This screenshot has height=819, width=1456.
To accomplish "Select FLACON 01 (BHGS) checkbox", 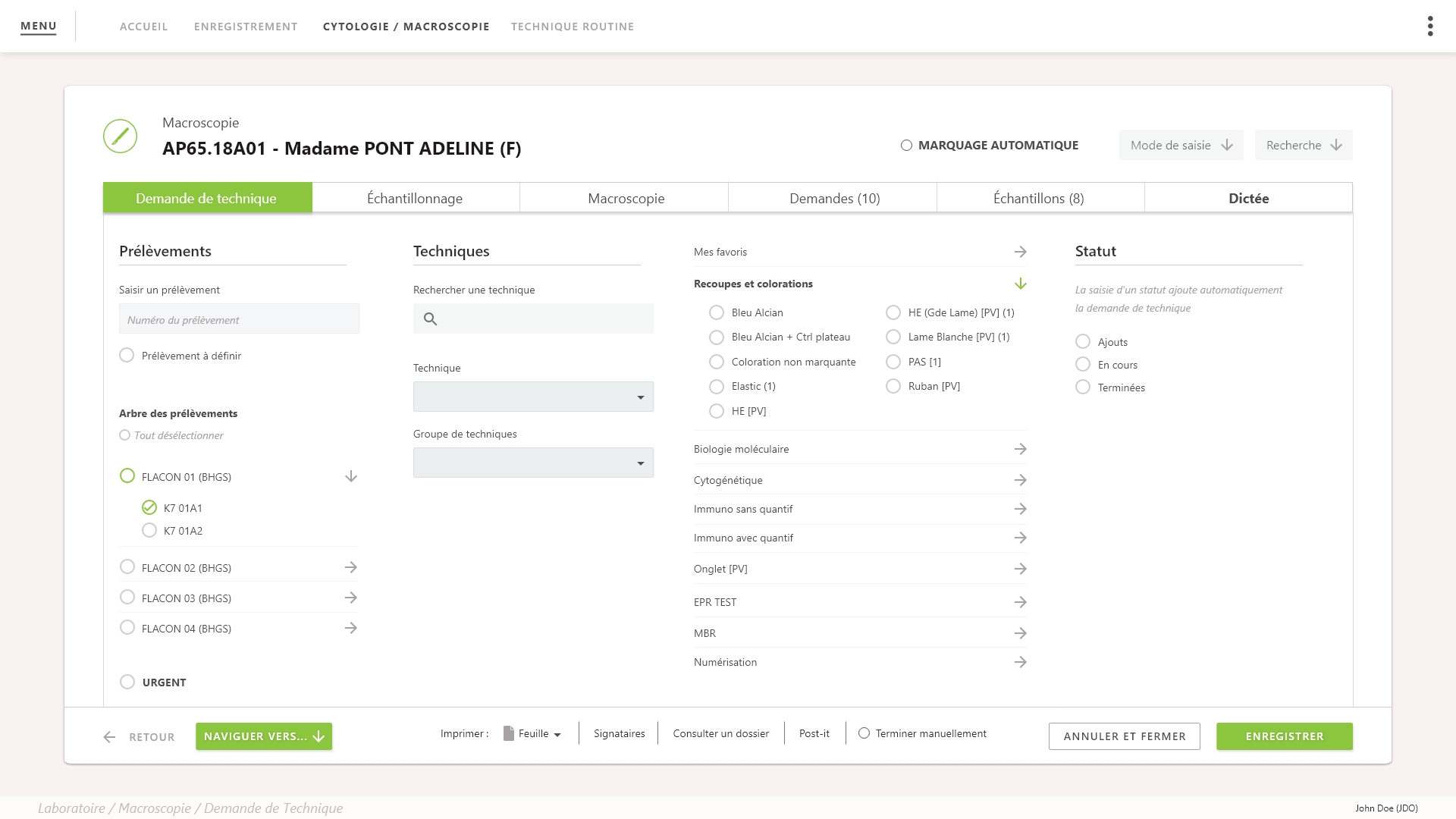I will click(x=127, y=476).
